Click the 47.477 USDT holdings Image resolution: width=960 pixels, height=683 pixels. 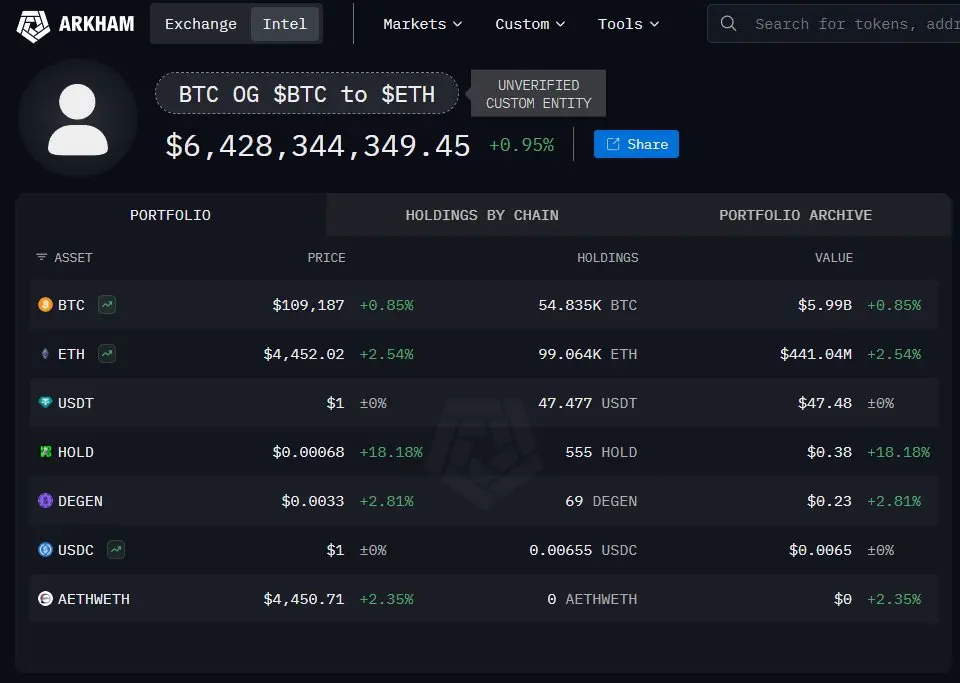click(588, 403)
